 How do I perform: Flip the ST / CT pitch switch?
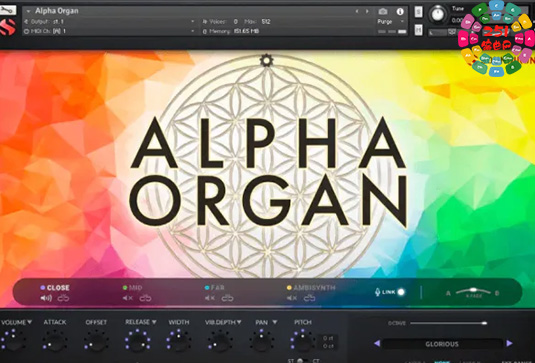pos(301,360)
